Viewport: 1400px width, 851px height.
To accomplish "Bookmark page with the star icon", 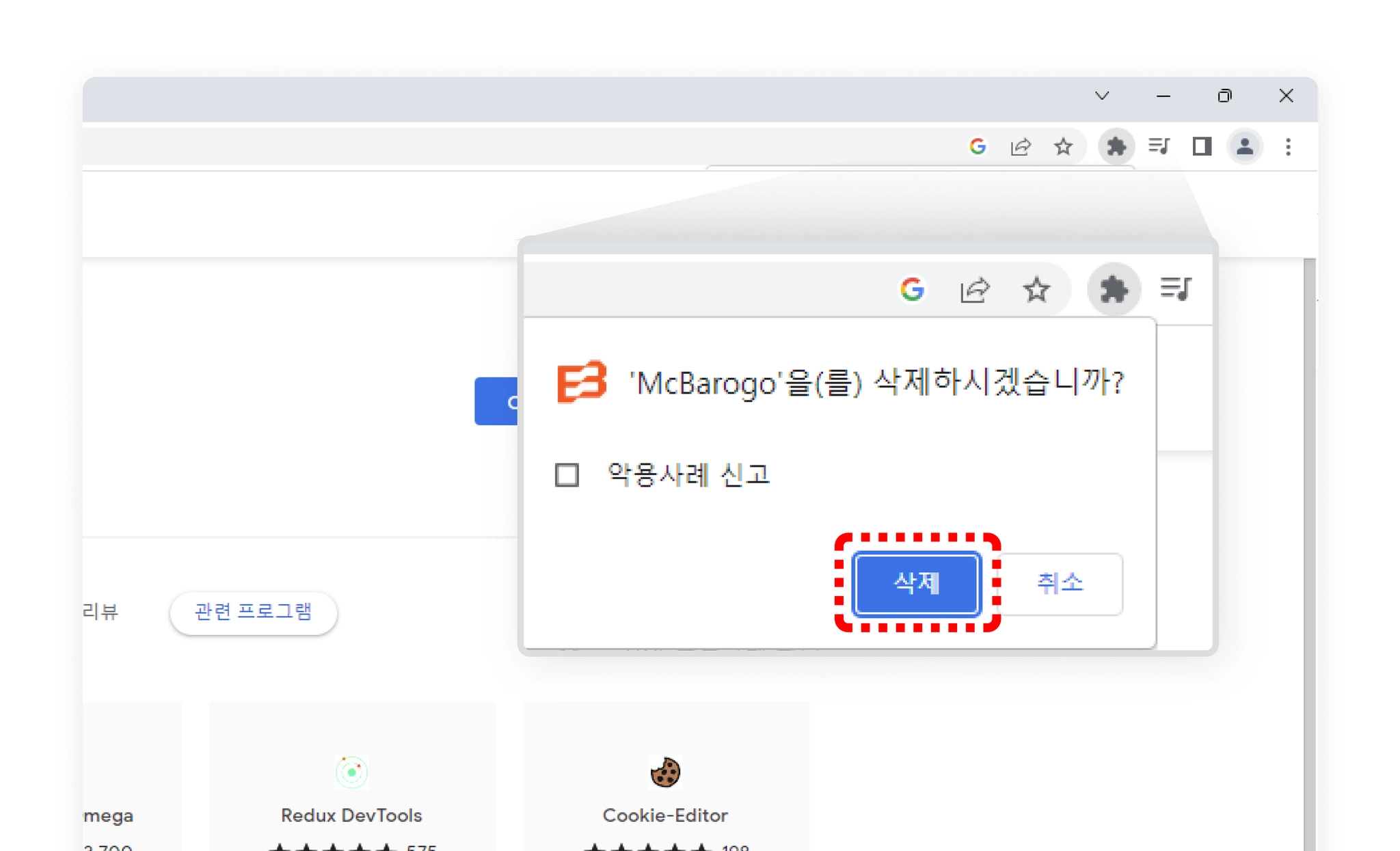I will click(x=1063, y=146).
